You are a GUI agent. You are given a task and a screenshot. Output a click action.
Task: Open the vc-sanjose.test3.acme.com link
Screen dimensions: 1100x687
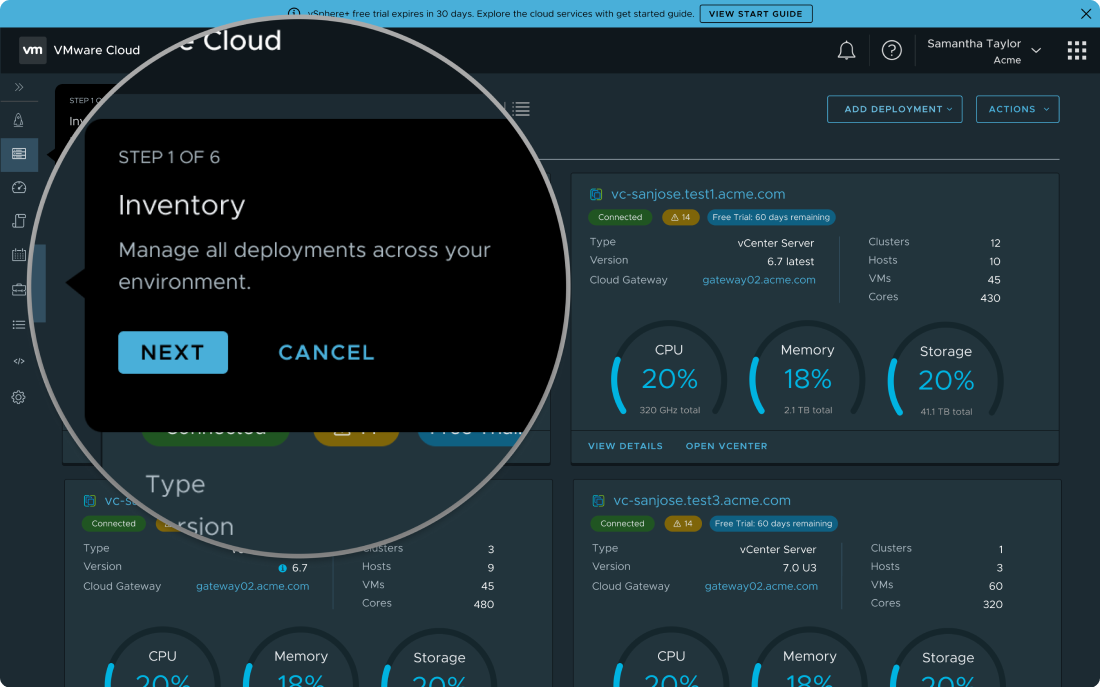(702, 501)
